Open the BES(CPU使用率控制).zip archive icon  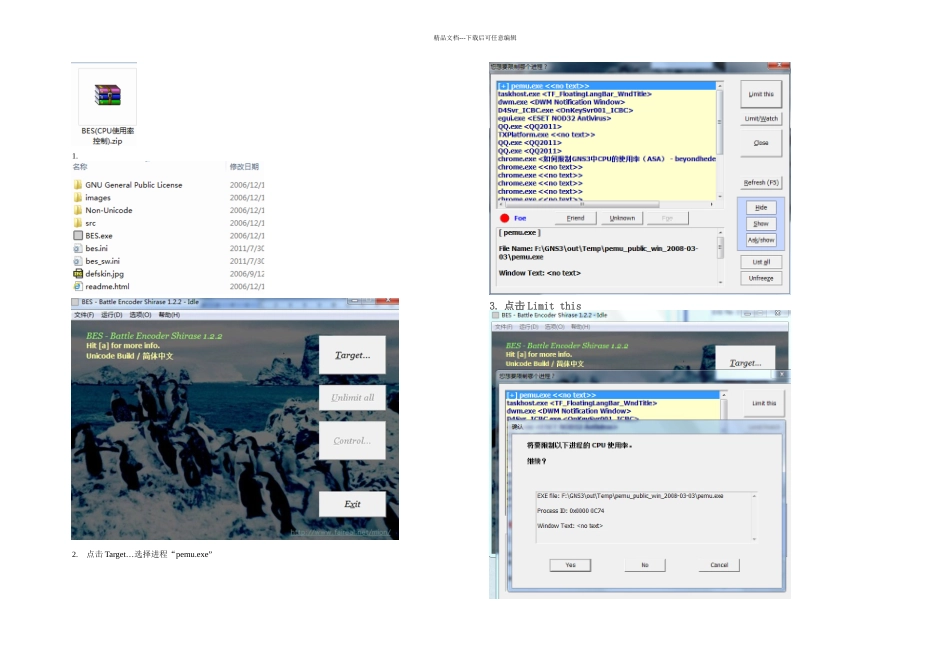coord(107,96)
